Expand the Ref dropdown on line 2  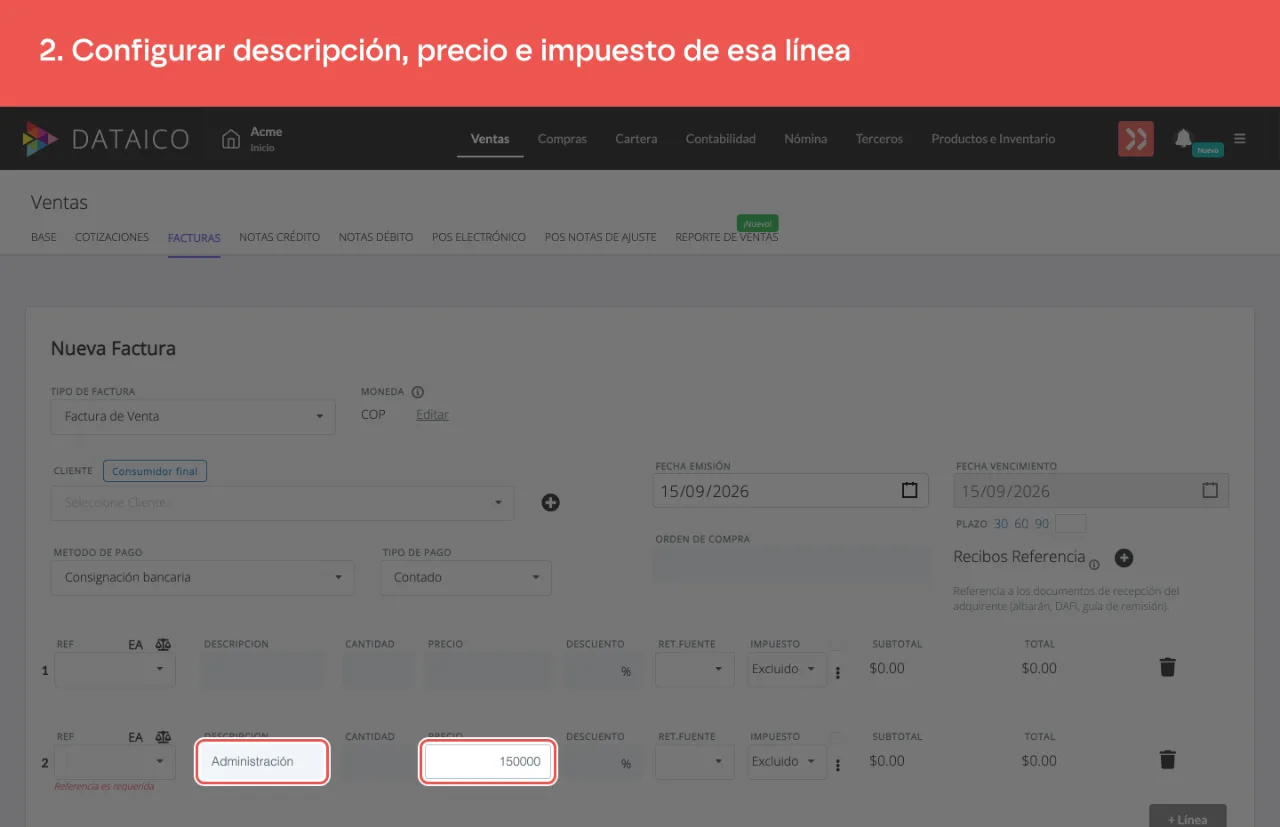(x=115, y=762)
